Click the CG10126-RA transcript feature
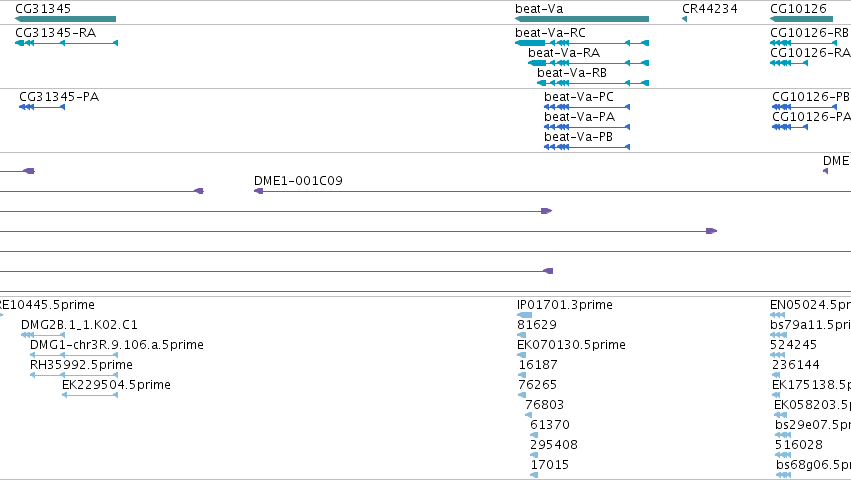The width and height of the screenshot is (851, 480). tap(789, 63)
